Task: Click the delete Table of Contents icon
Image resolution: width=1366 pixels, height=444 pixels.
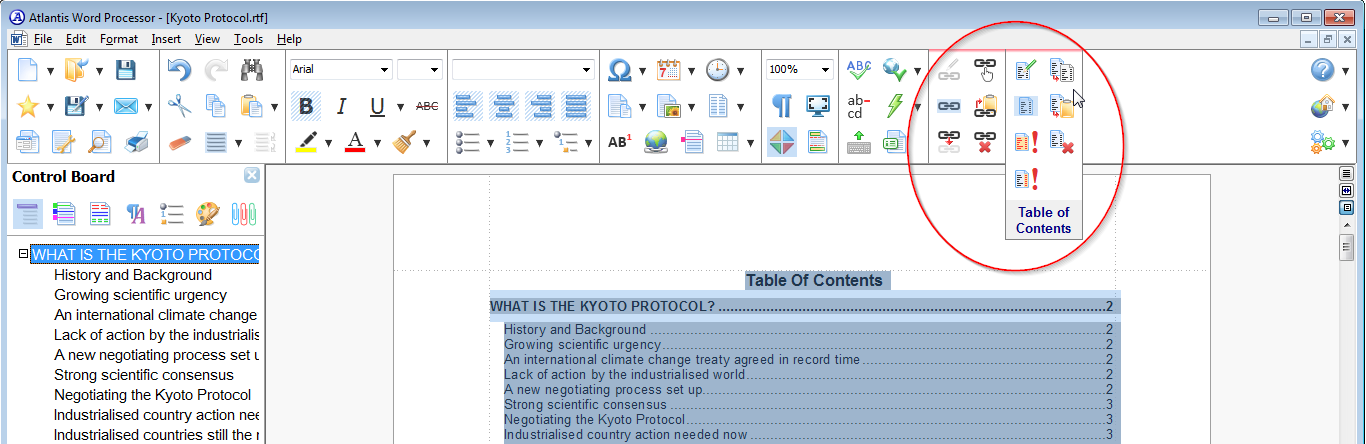Action: 1062,142
